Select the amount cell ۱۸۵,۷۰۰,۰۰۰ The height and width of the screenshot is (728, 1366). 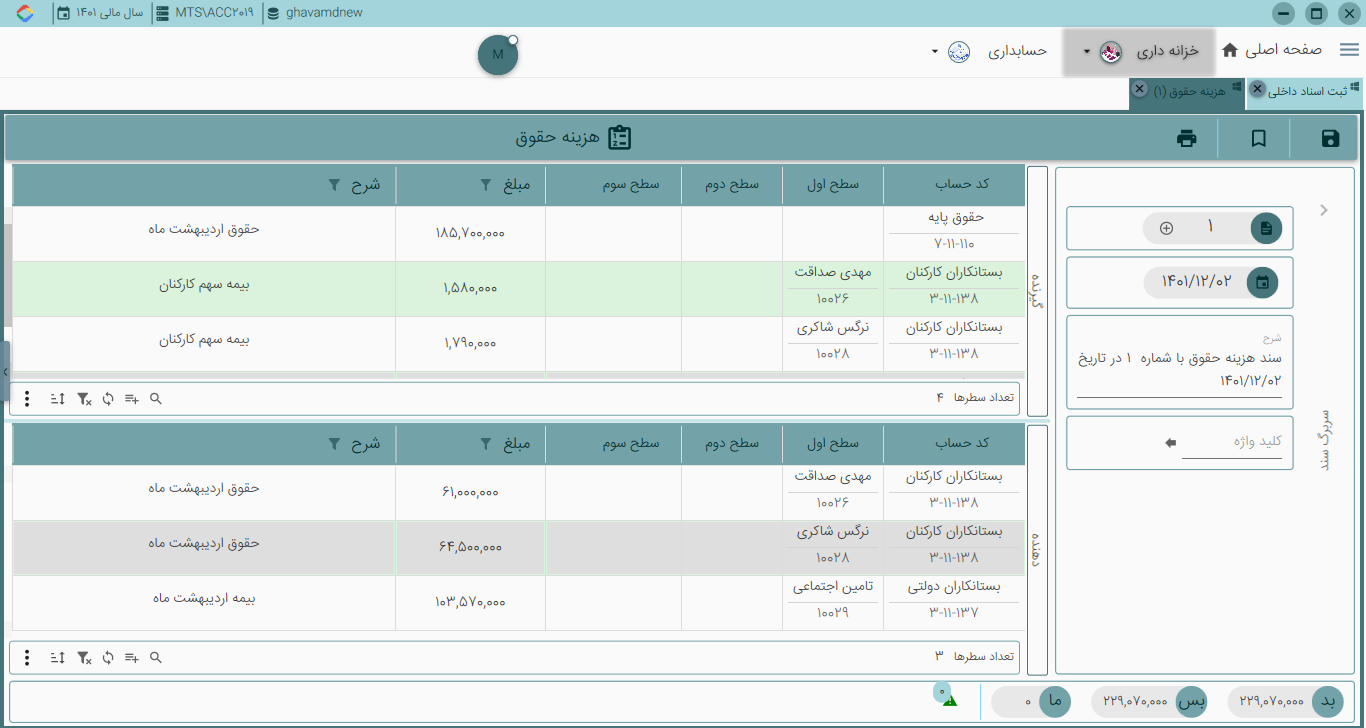(x=470, y=232)
